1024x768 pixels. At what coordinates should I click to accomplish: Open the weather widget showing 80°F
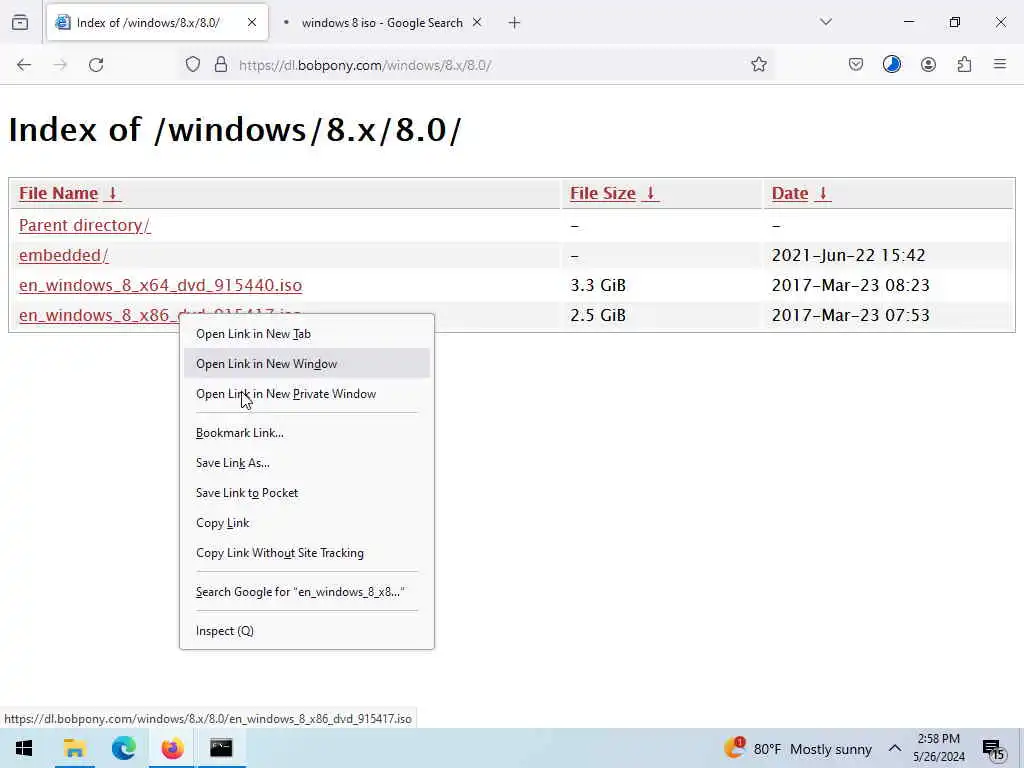click(797, 748)
